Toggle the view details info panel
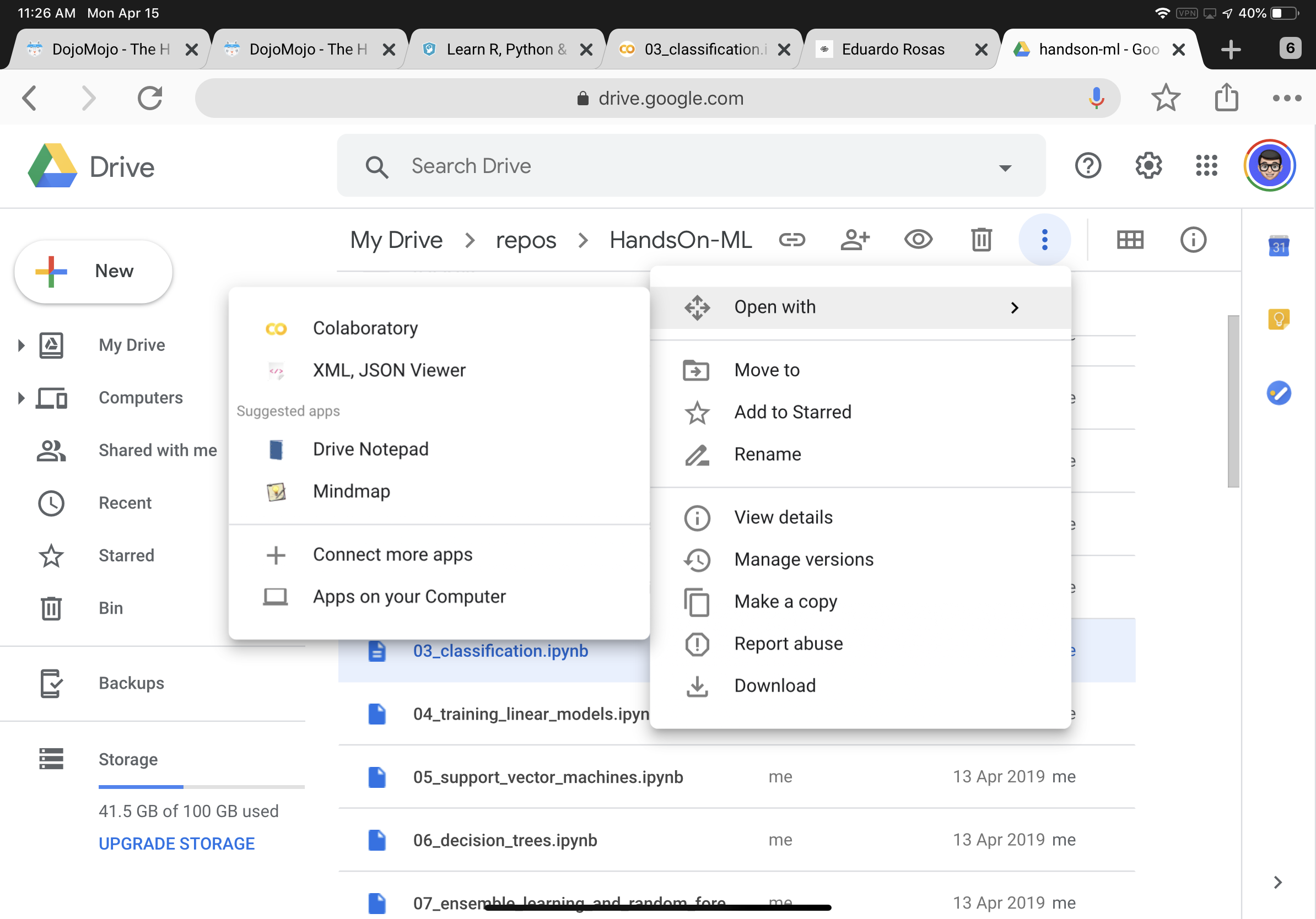1316x919 pixels. [1193, 240]
